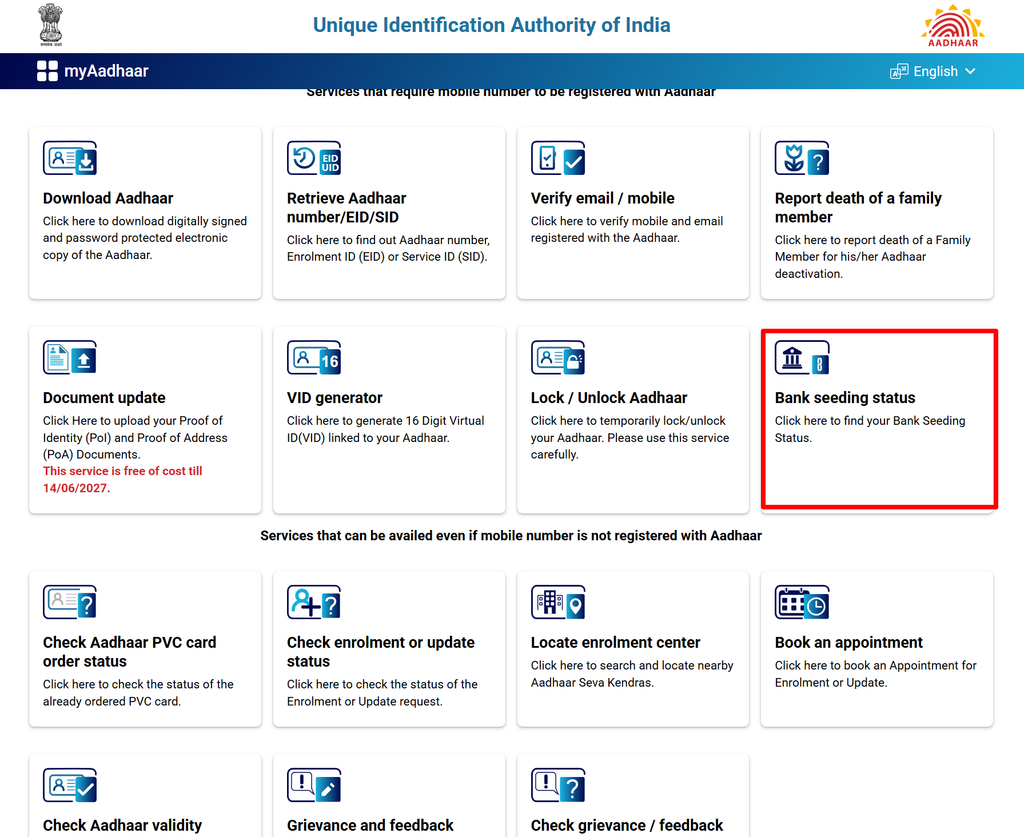The height and width of the screenshot is (837, 1024).
Task: Click the Government of India emblem
Action: click(x=50, y=25)
